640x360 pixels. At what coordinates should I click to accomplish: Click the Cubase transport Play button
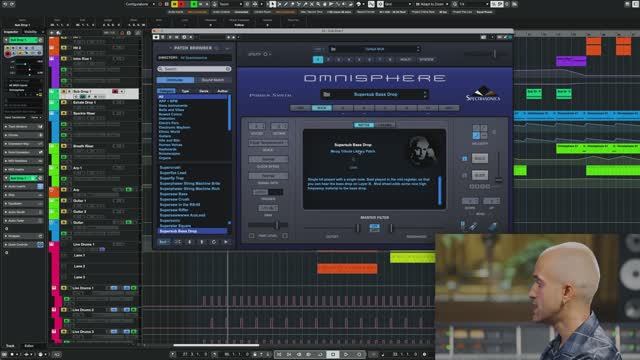point(346,354)
